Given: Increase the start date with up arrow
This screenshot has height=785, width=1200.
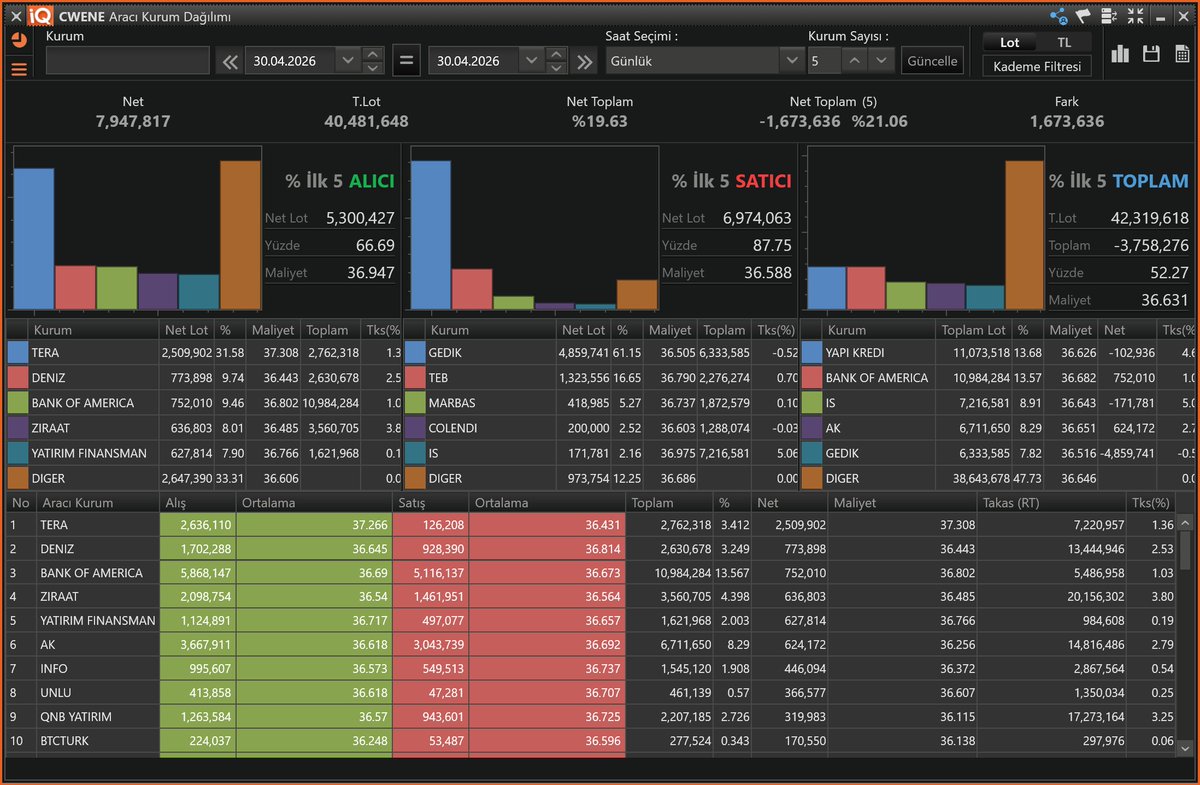Looking at the screenshot, I should pos(372,54).
